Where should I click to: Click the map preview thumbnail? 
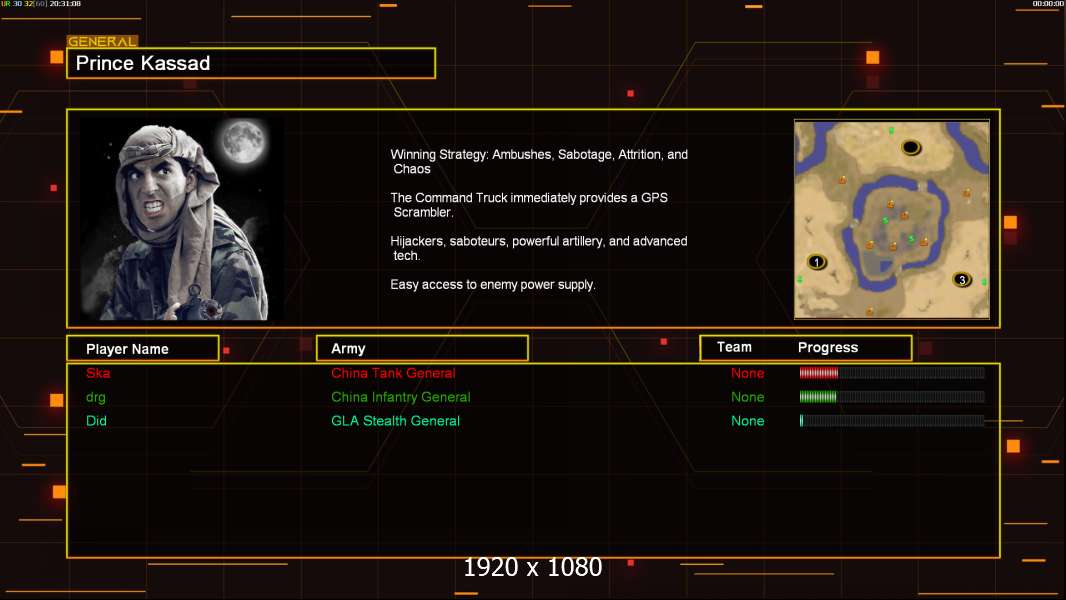pyautogui.click(x=892, y=219)
